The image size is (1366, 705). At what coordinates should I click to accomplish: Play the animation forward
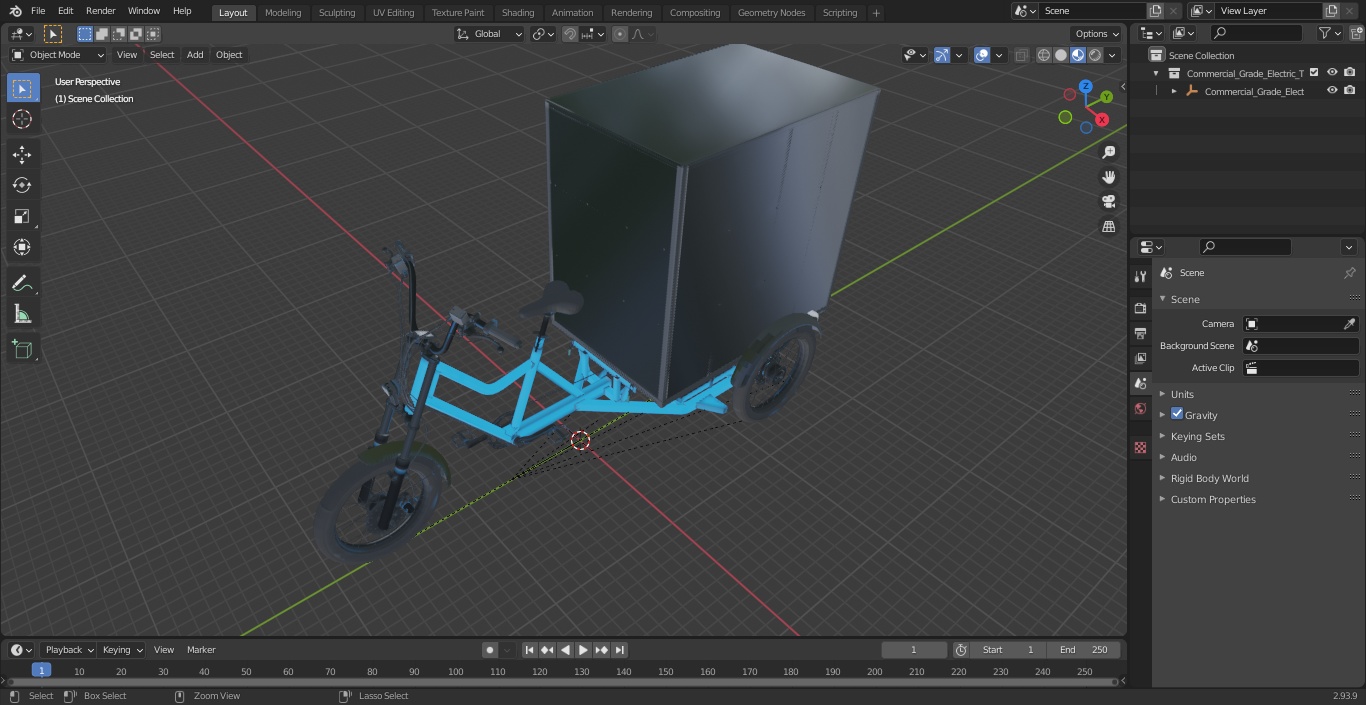[x=583, y=650]
